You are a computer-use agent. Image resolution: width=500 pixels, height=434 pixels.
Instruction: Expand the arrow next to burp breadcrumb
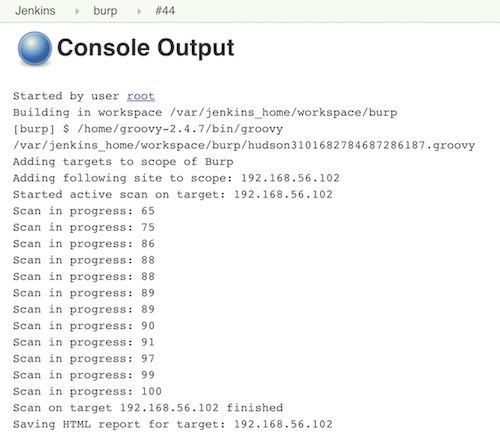tap(139, 11)
